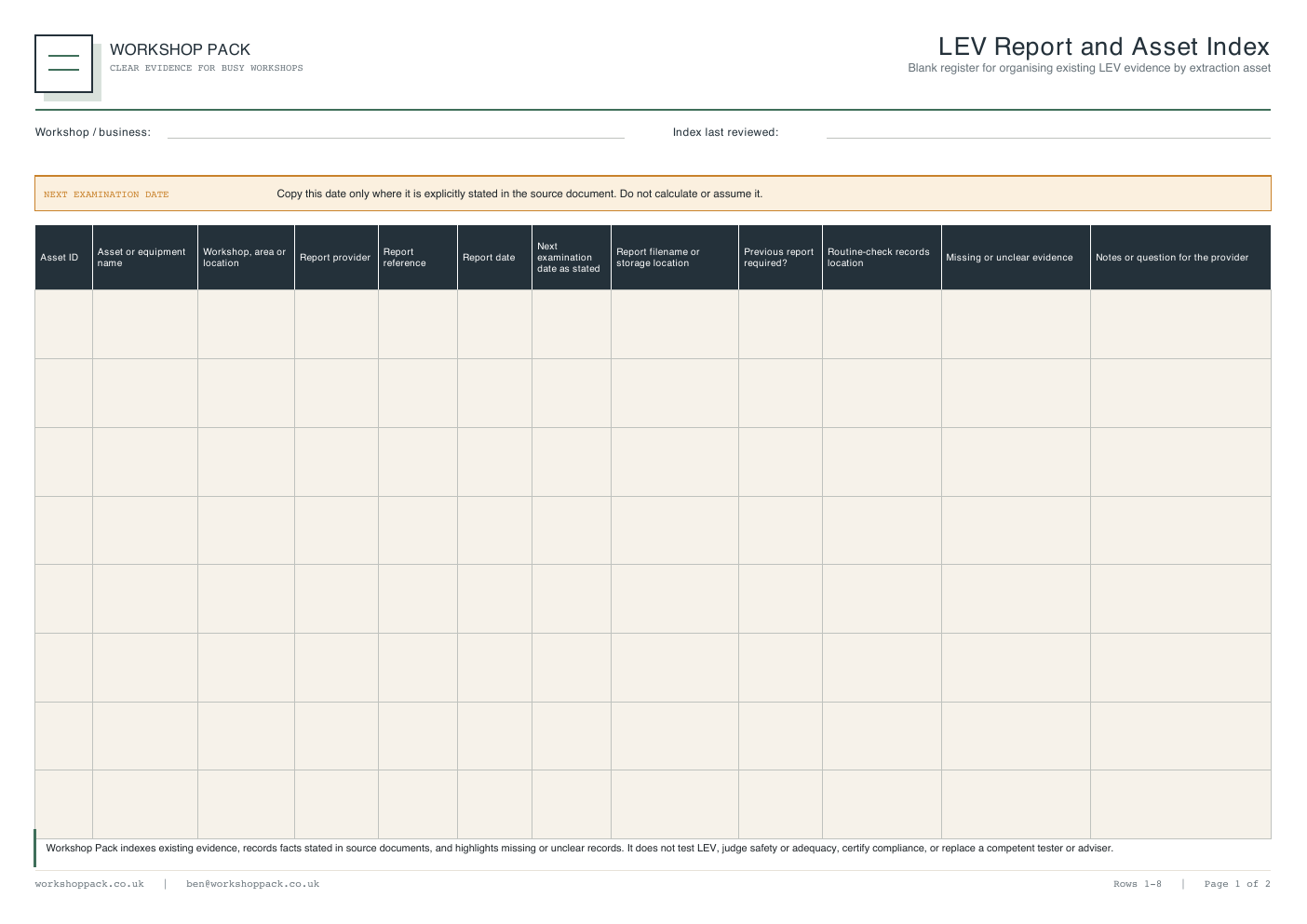1307x924 pixels.
Task: Click the disclaimer starting 'Workshop Pack indexes existing evidence'
Action: coord(579,849)
